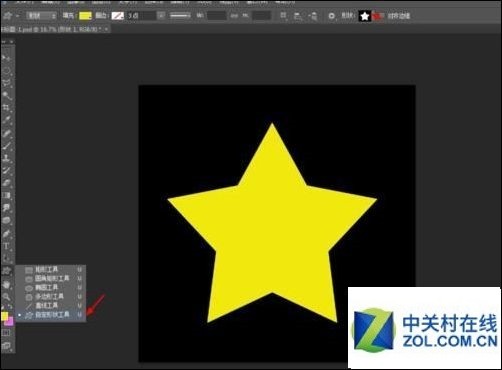Choose Ellipse tool from flyout
Image resolution: width=502 pixels, height=370 pixels.
51,287
